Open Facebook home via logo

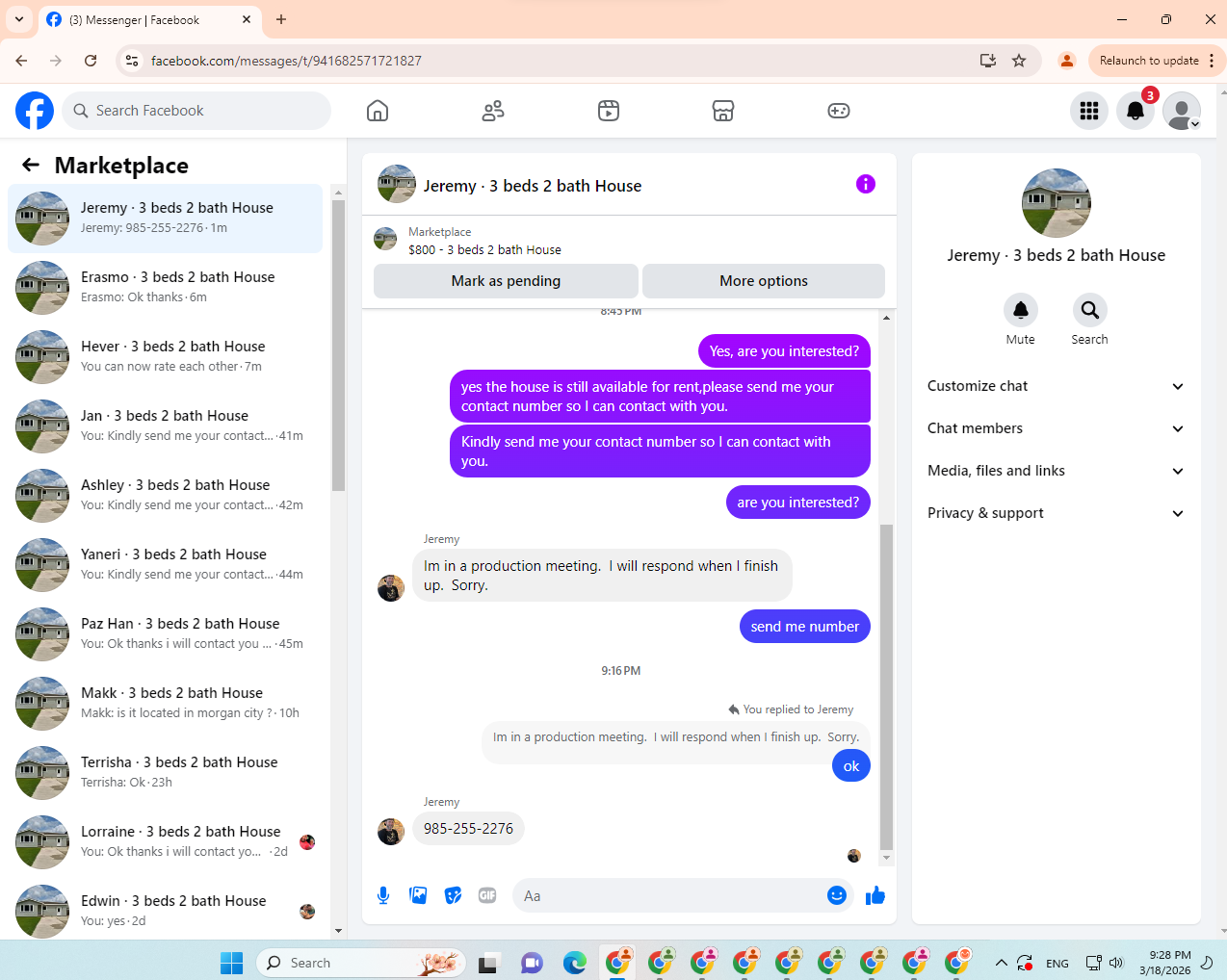(35, 111)
